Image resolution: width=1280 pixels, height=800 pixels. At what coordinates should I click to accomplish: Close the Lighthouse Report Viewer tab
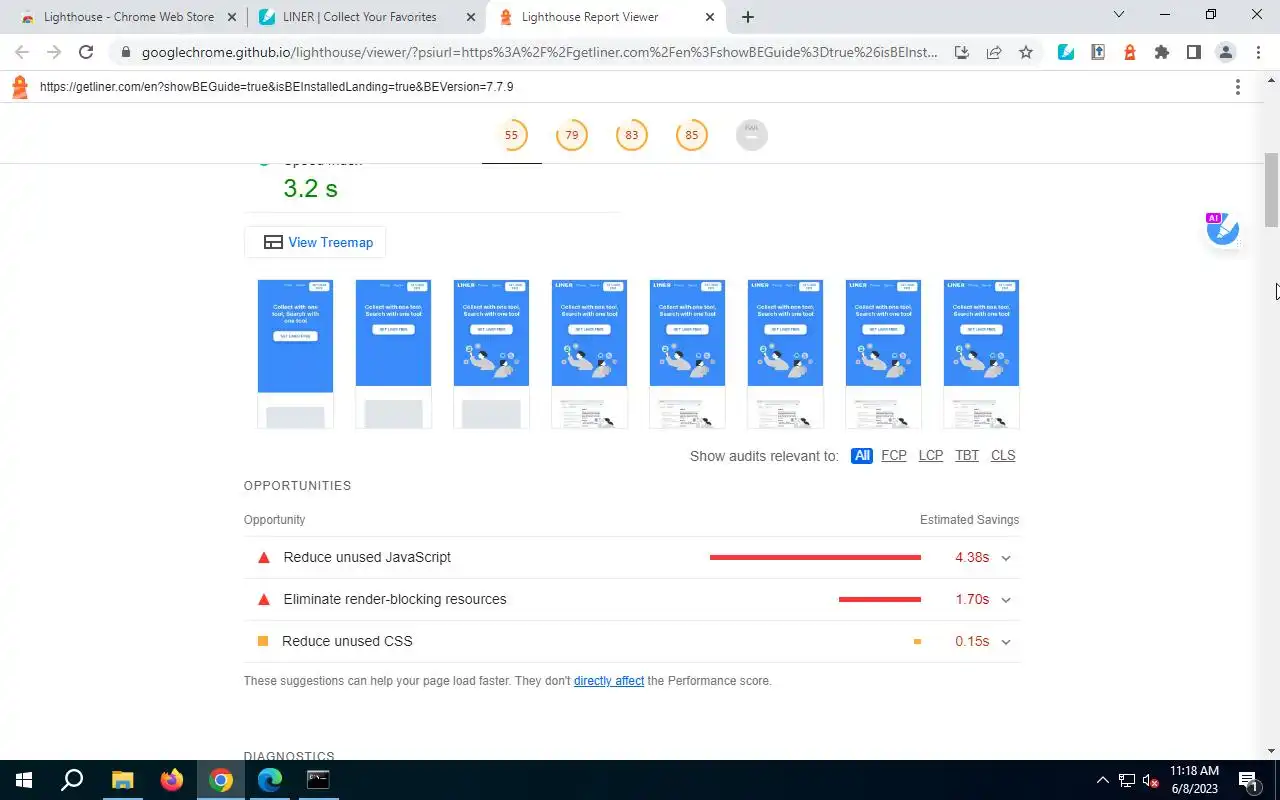(x=710, y=17)
